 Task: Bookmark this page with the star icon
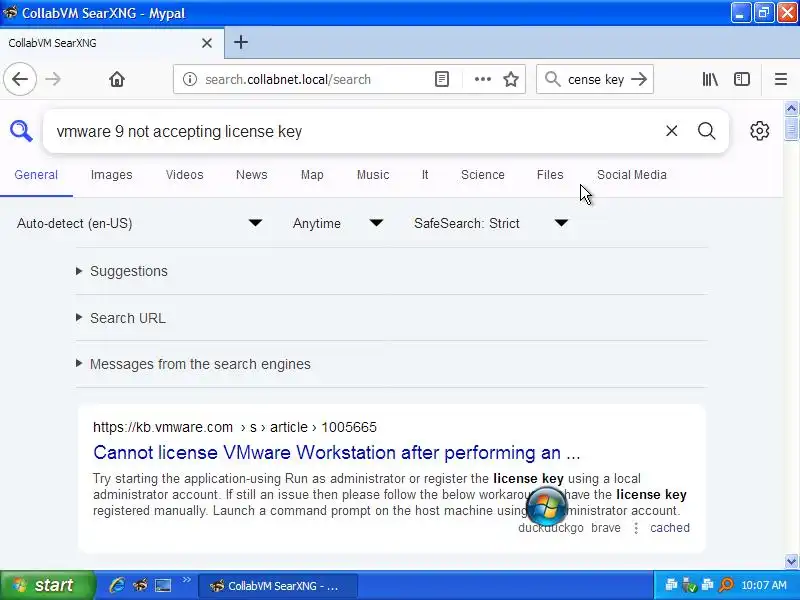[511, 79]
